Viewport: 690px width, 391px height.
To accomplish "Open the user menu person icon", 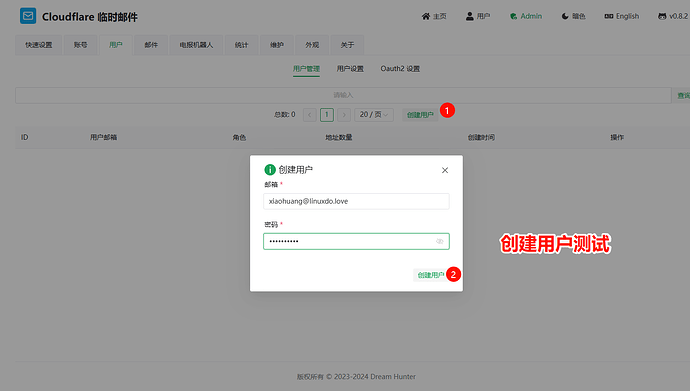I will [x=470, y=16].
